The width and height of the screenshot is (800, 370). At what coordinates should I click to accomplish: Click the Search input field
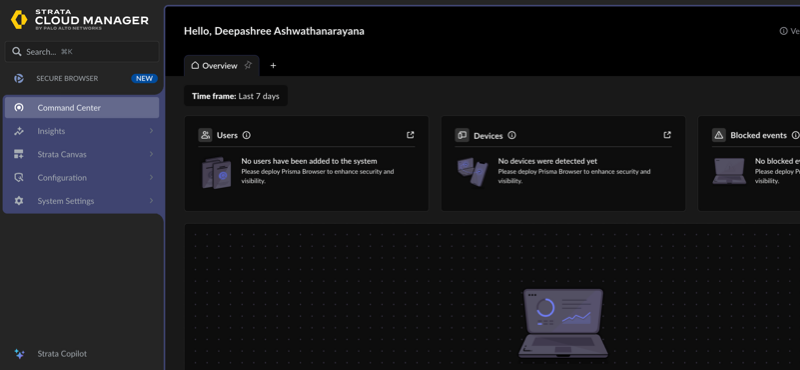[x=82, y=52]
